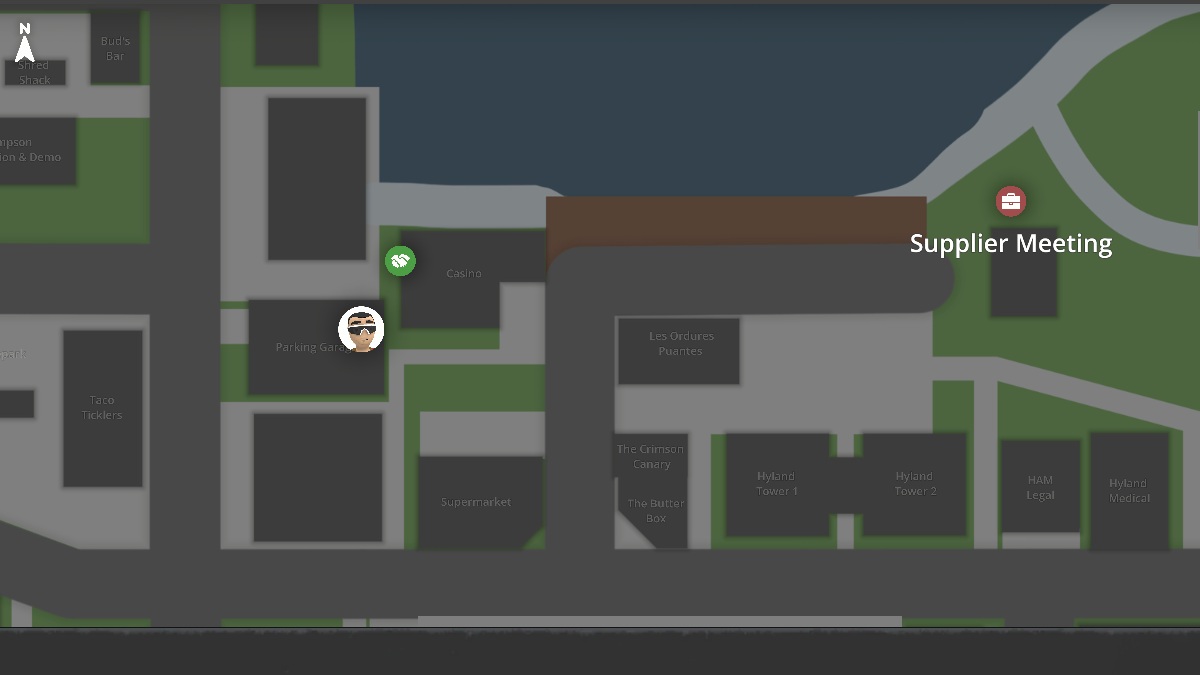Click Hyland Tower 2

point(914,483)
